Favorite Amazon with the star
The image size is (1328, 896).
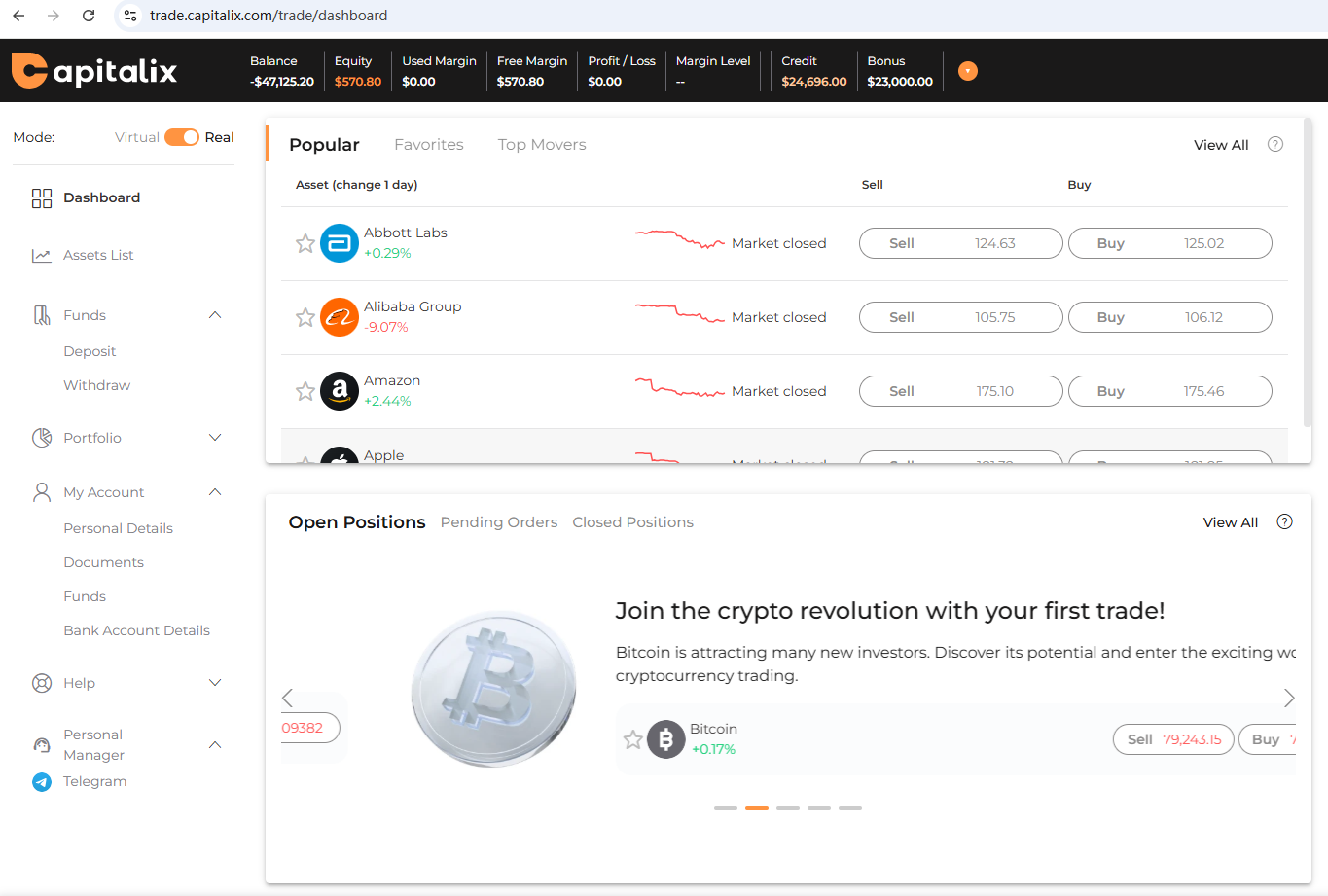click(x=305, y=391)
